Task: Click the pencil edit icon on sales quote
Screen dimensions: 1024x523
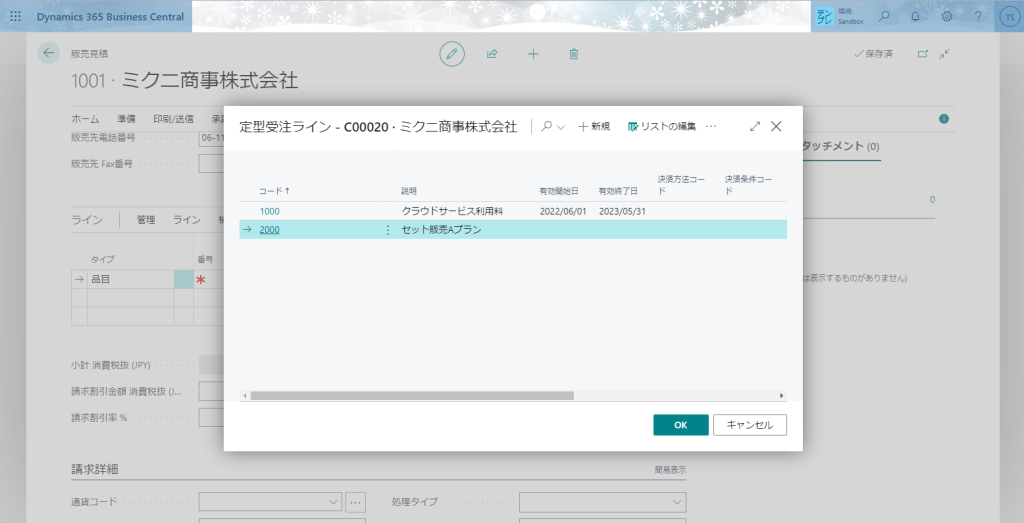Action: [x=452, y=54]
